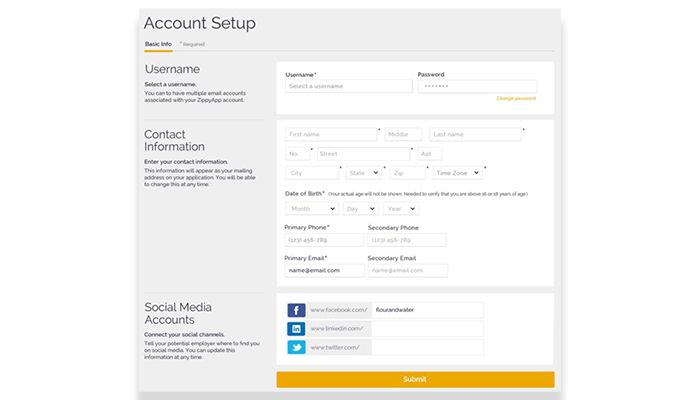Open the Change password link

tap(516, 98)
